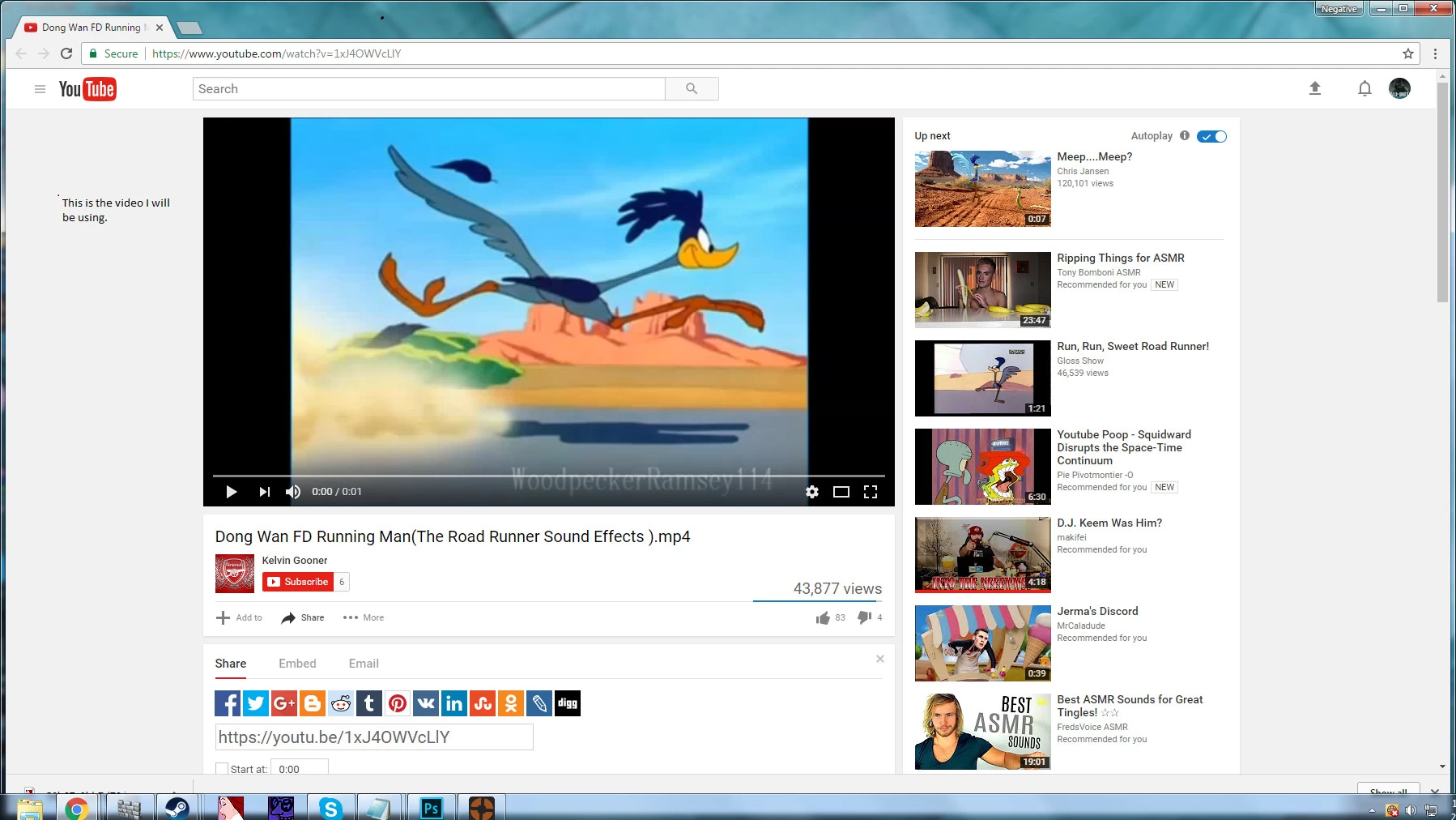Screen dimensions: 1456x820
Task: Toggle the Autoplay switch
Action: tap(1211, 136)
